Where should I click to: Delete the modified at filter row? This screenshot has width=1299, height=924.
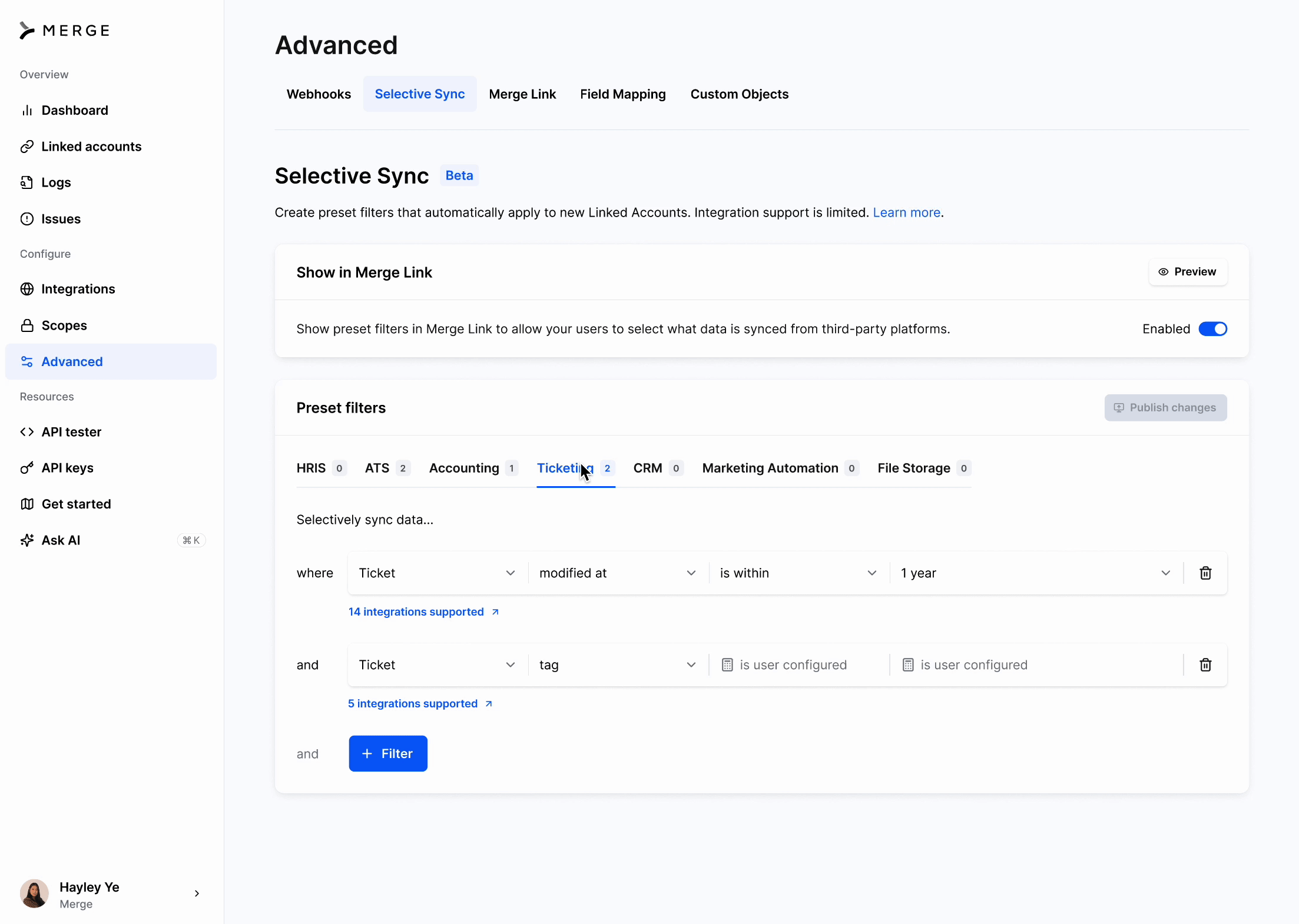[1205, 573]
